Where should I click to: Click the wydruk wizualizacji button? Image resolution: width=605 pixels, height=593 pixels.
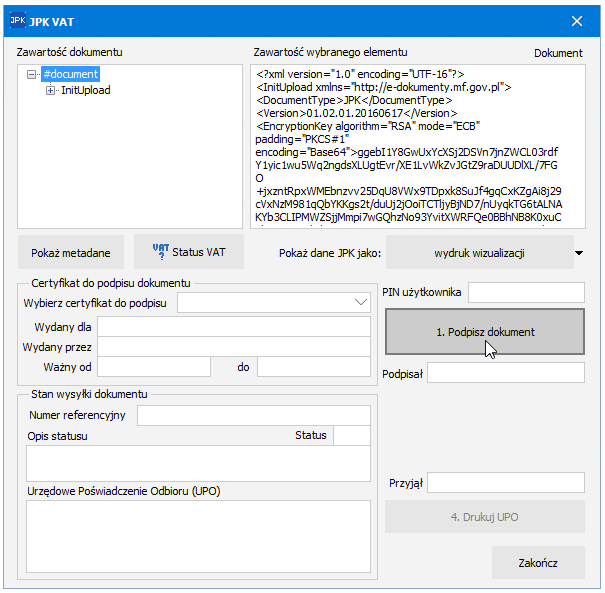pos(479,253)
